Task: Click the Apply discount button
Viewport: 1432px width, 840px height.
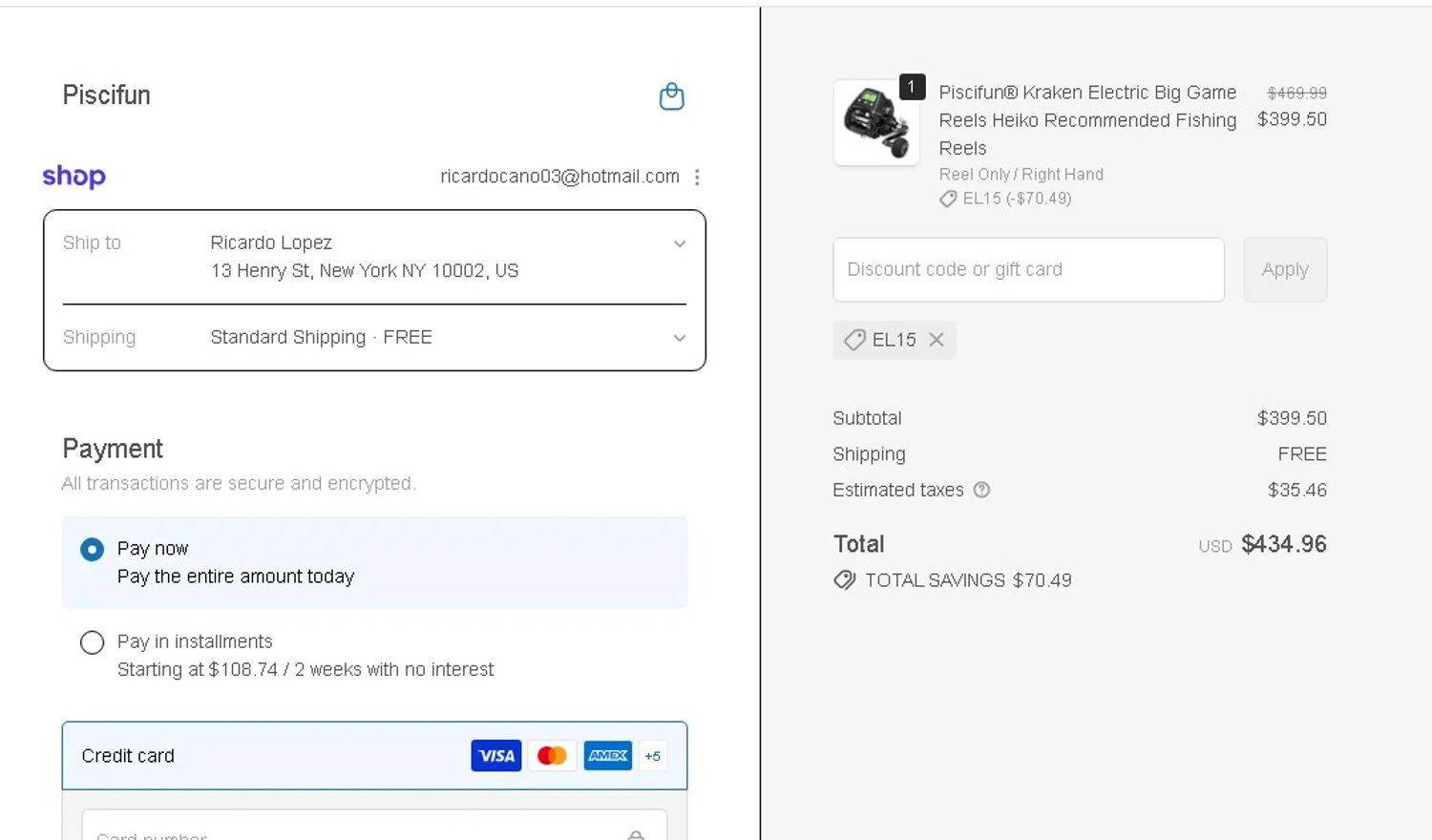Action: [x=1285, y=269]
